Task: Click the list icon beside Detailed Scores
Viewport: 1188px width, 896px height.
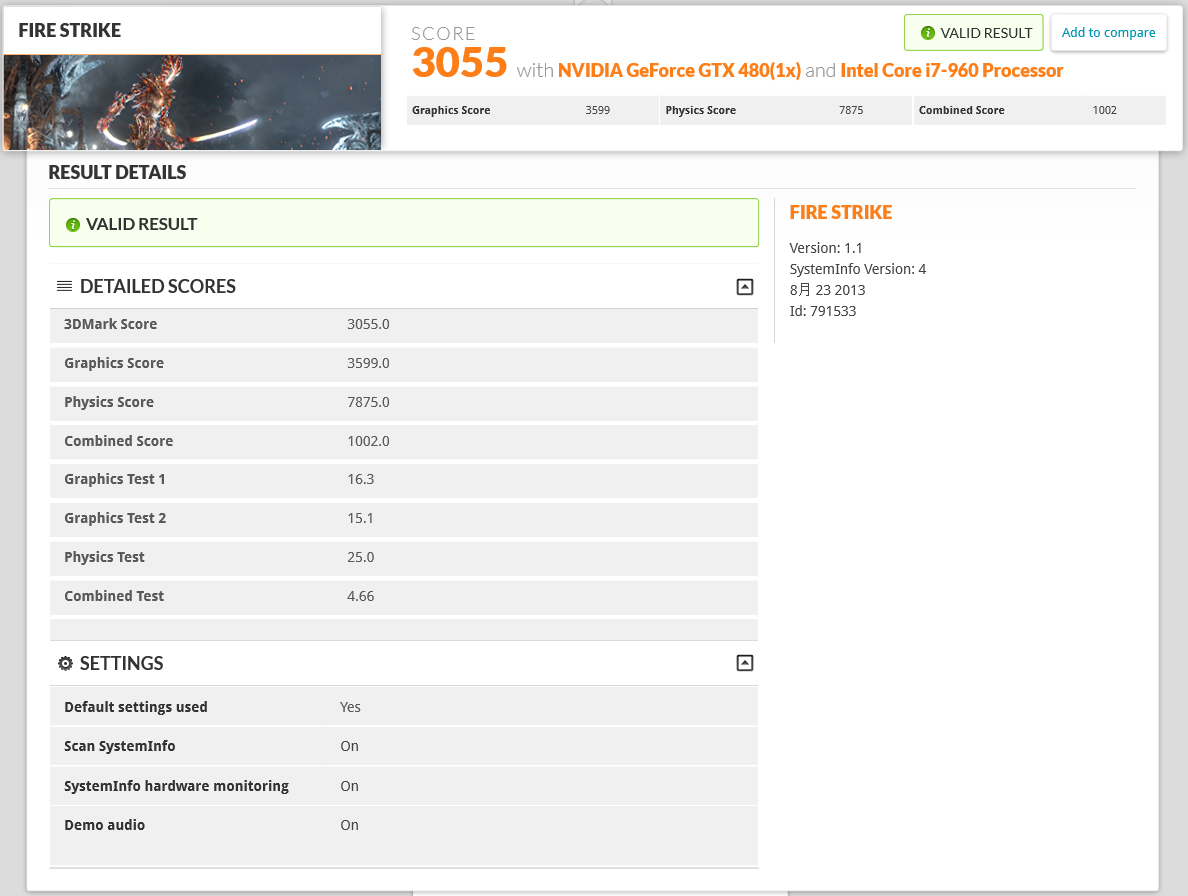Action: 64,286
